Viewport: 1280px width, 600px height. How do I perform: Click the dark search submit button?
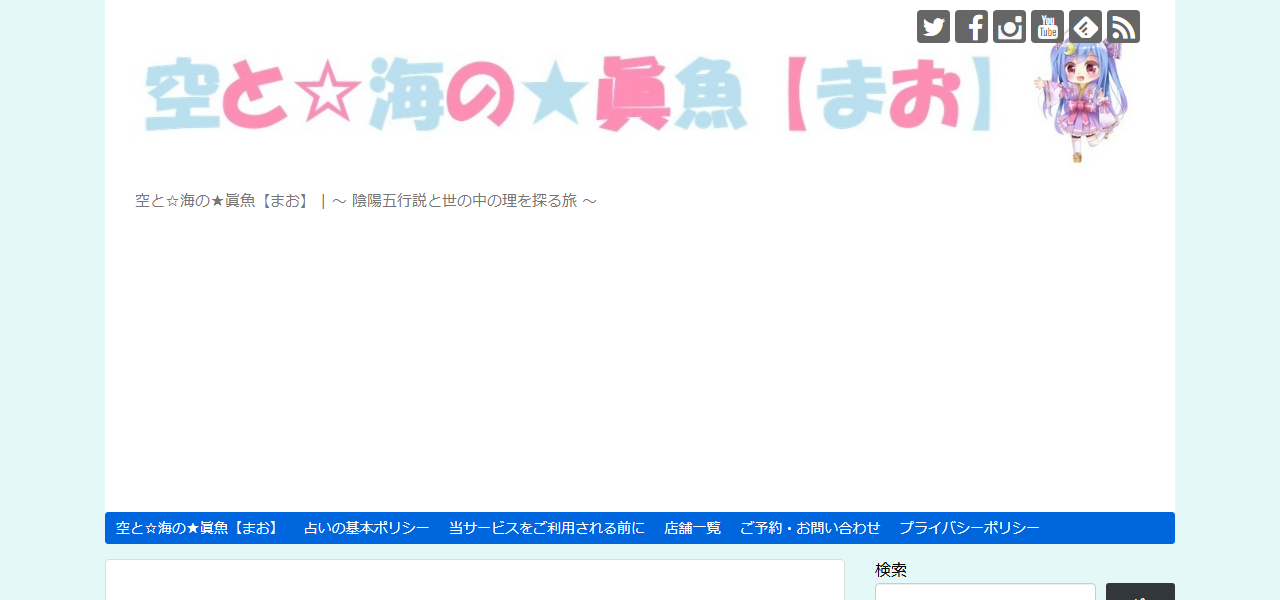pos(1140,592)
